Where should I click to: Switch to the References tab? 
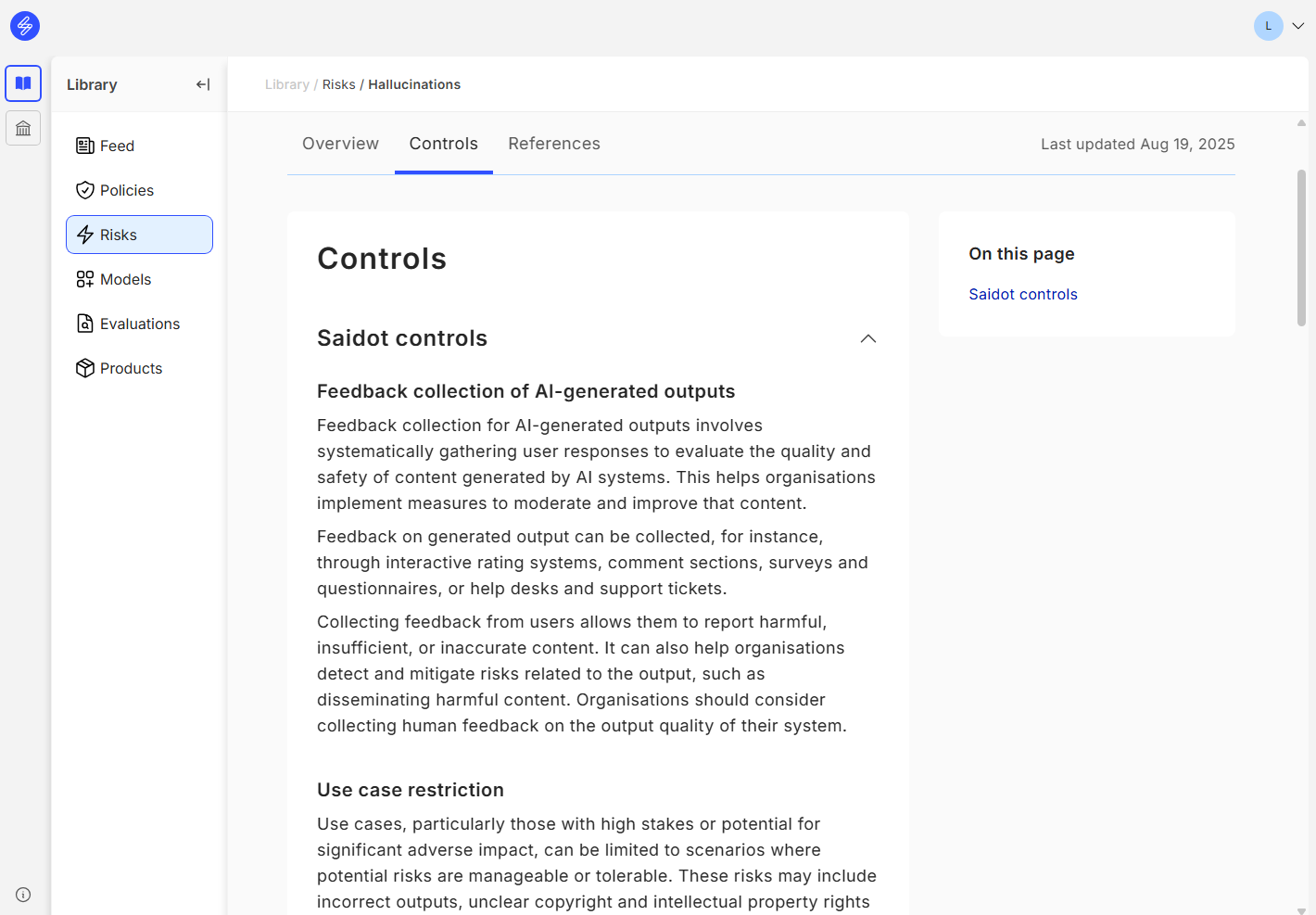[553, 144]
